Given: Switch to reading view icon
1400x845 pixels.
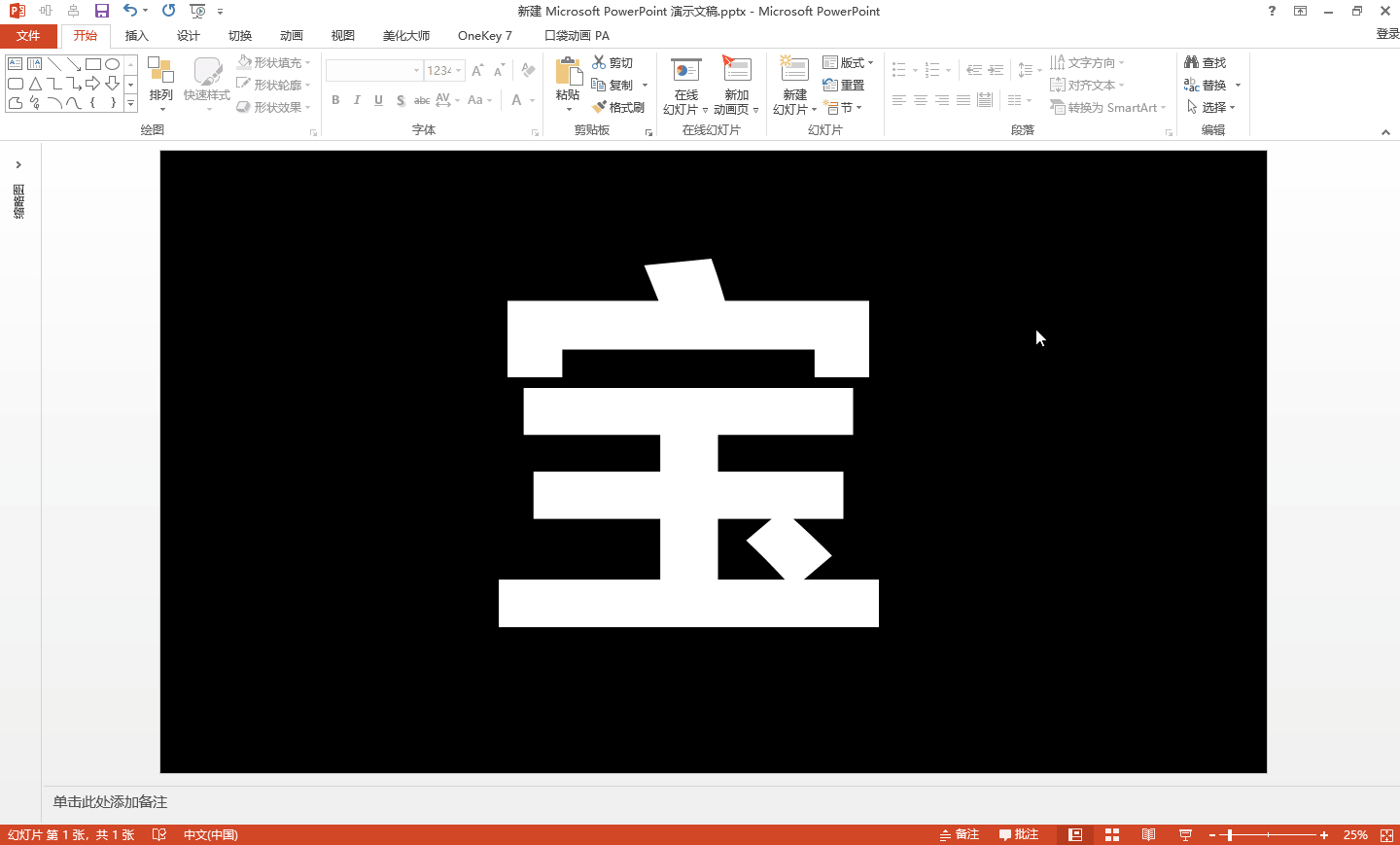Looking at the screenshot, I should [x=1148, y=834].
